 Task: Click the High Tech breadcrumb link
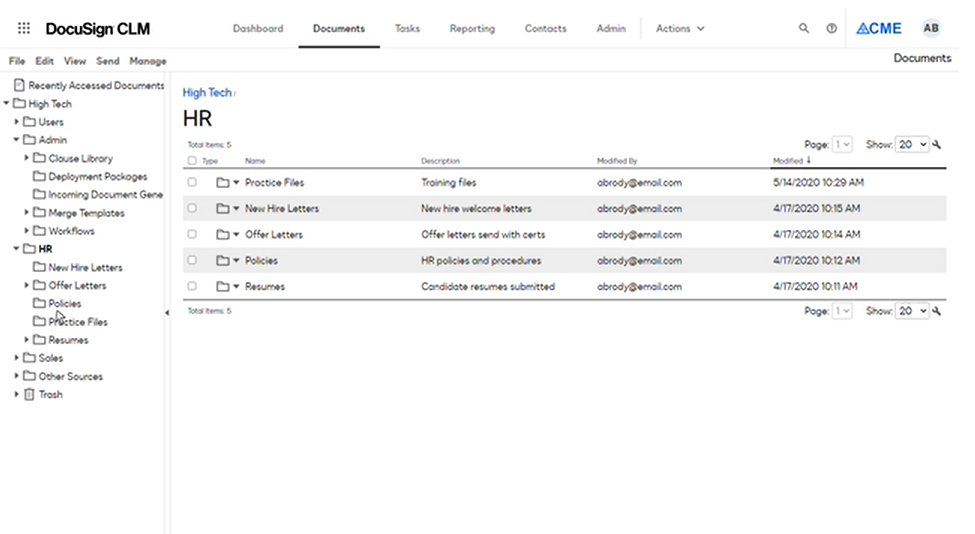tap(207, 93)
